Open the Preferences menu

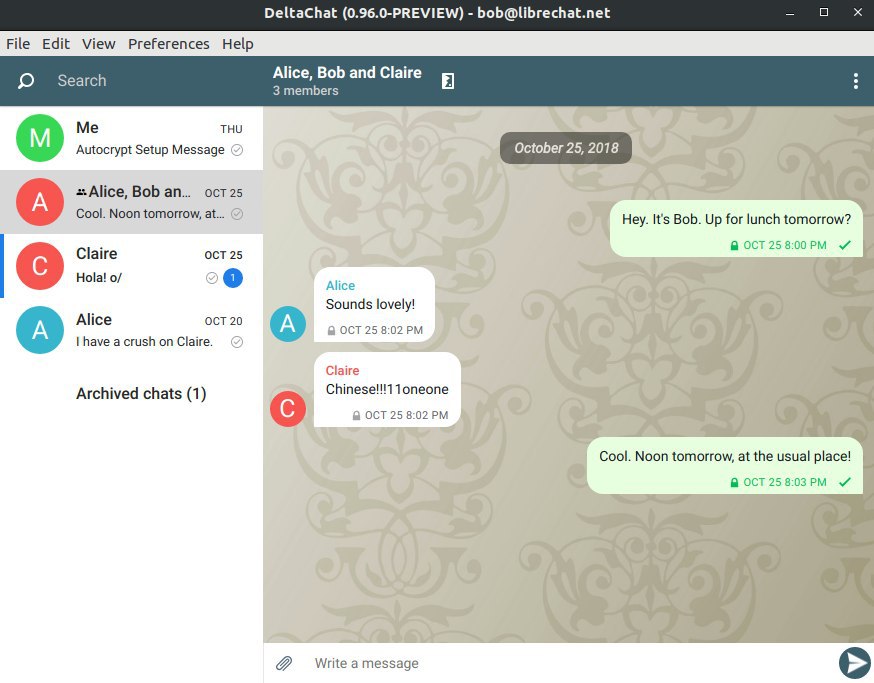pyautogui.click(x=169, y=43)
